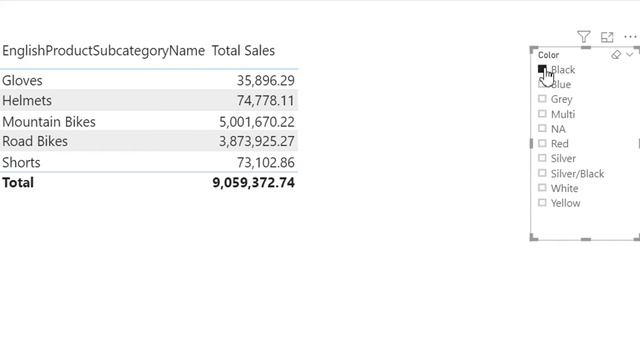Tick the NA color checkbox
Image resolution: width=640 pixels, height=360 pixels.
pyautogui.click(x=542, y=128)
